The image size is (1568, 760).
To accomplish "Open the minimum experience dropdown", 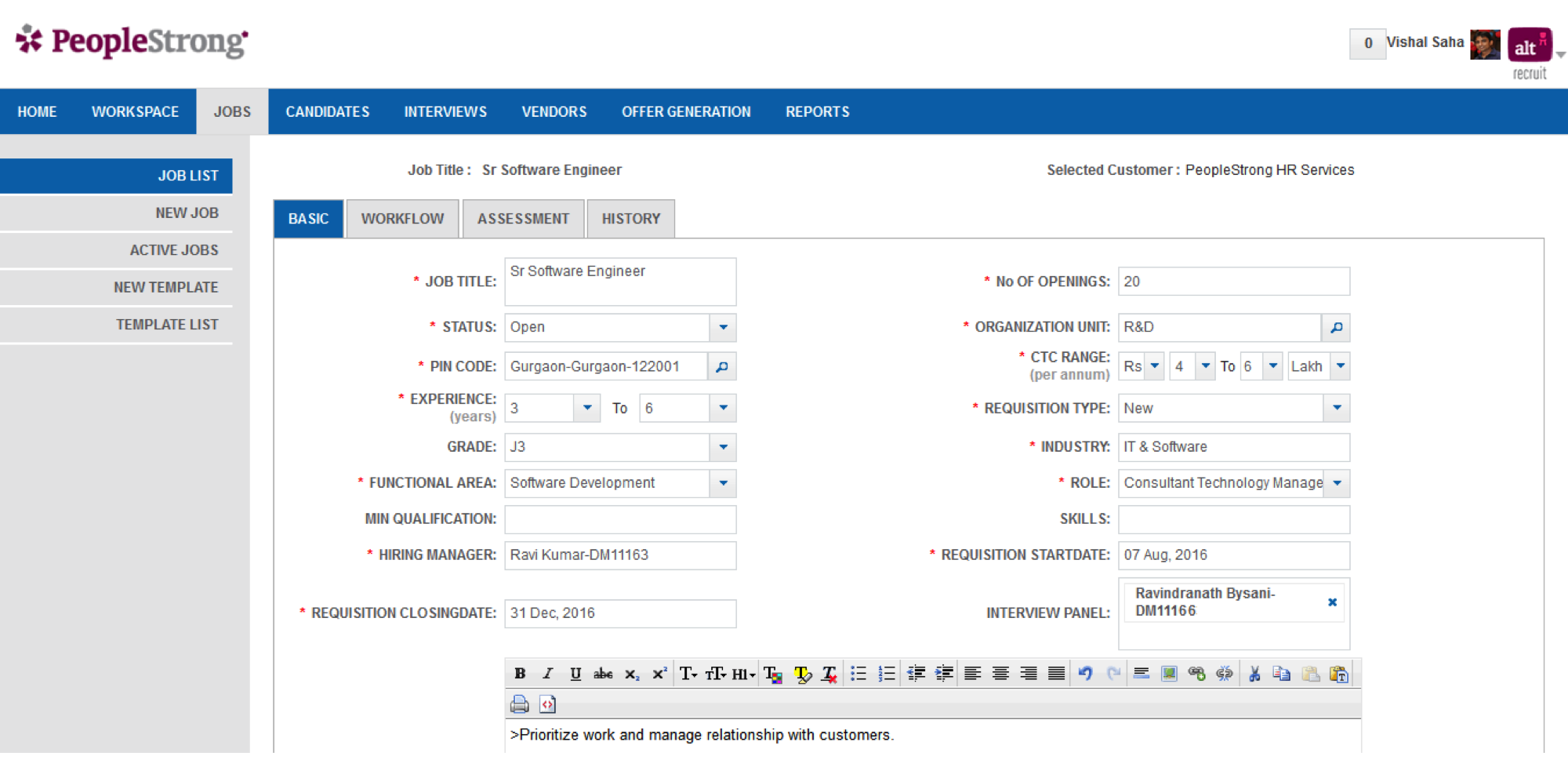I will (x=586, y=408).
